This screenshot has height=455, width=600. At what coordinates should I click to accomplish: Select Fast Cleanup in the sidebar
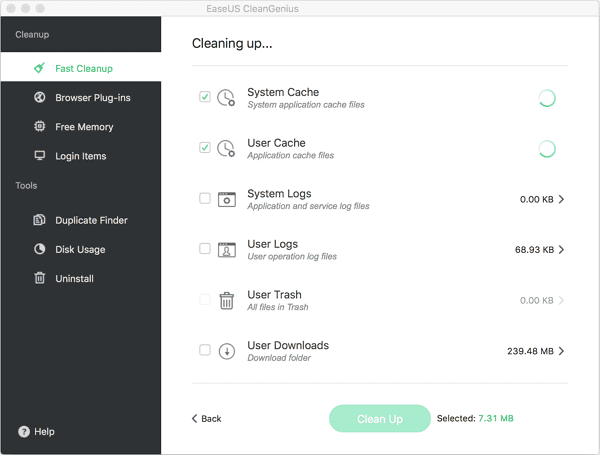[x=81, y=67]
